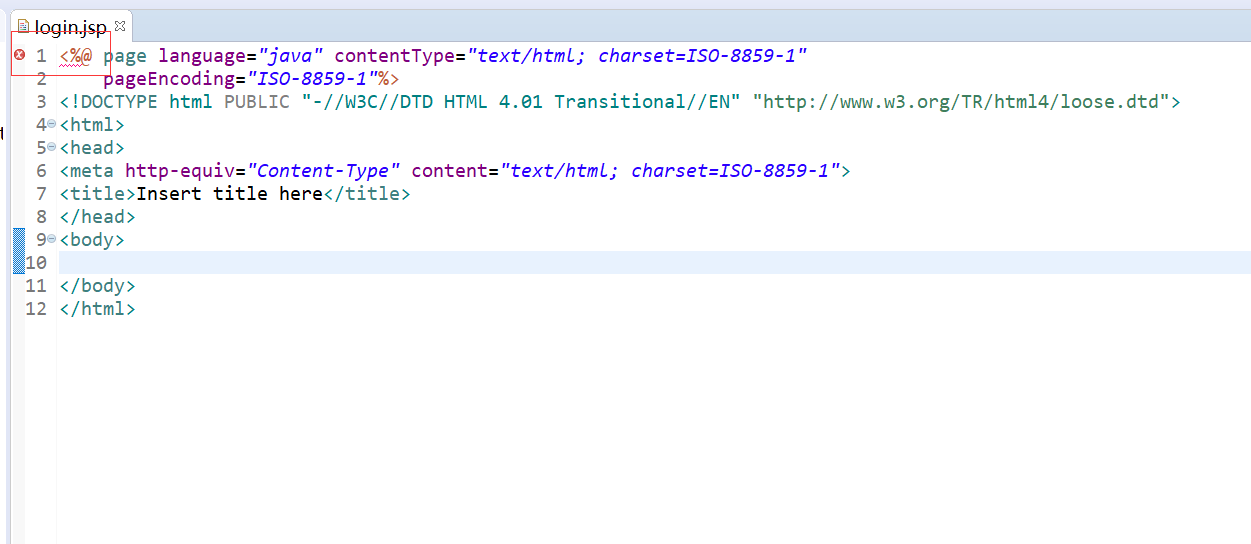Click the '<meta' tag name on line 6
The height and width of the screenshot is (544, 1251).
pos(87,171)
